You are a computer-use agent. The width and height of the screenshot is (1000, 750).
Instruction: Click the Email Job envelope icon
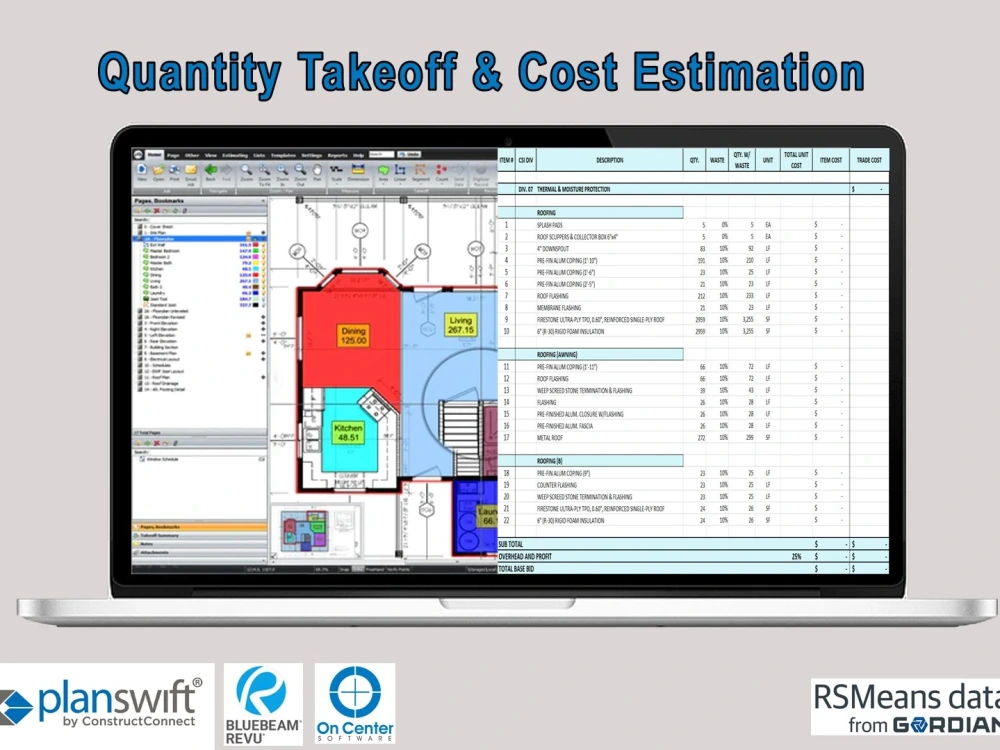(x=191, y=170)
